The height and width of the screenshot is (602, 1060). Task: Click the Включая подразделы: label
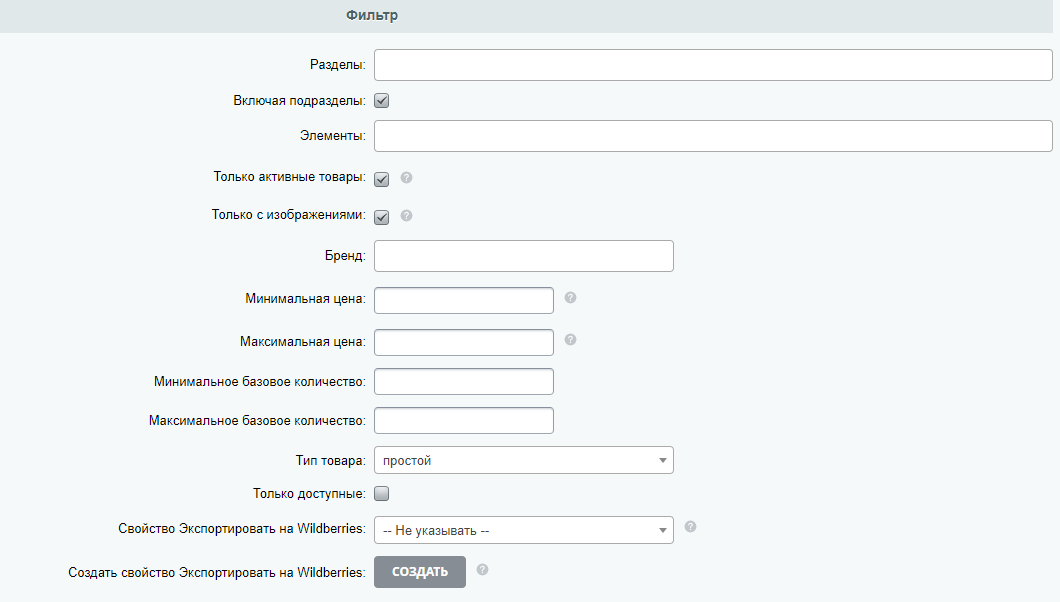tap(299, 101)
